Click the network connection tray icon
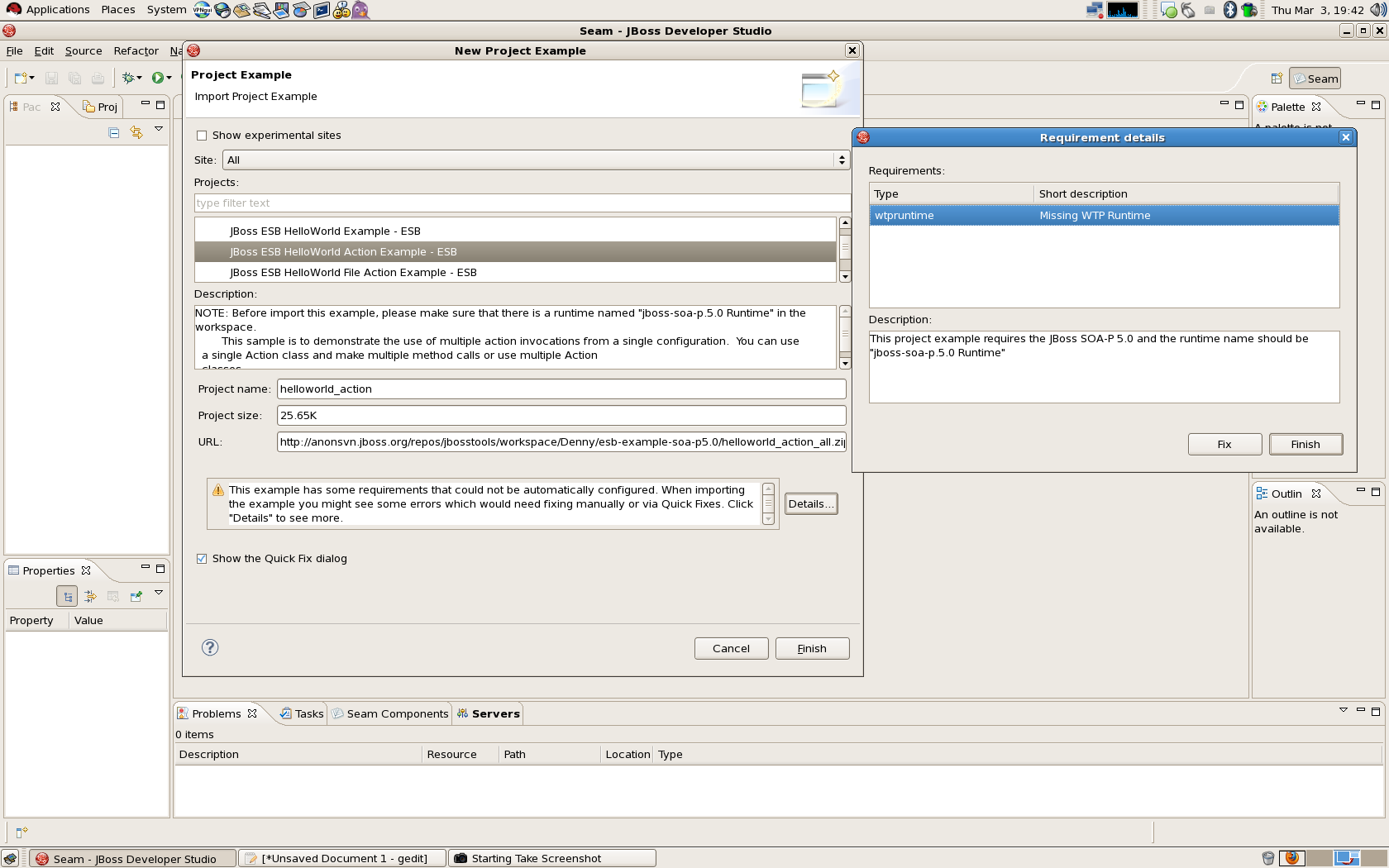This screenshot has height=868, width=1389. click(x=1095, y=10)
